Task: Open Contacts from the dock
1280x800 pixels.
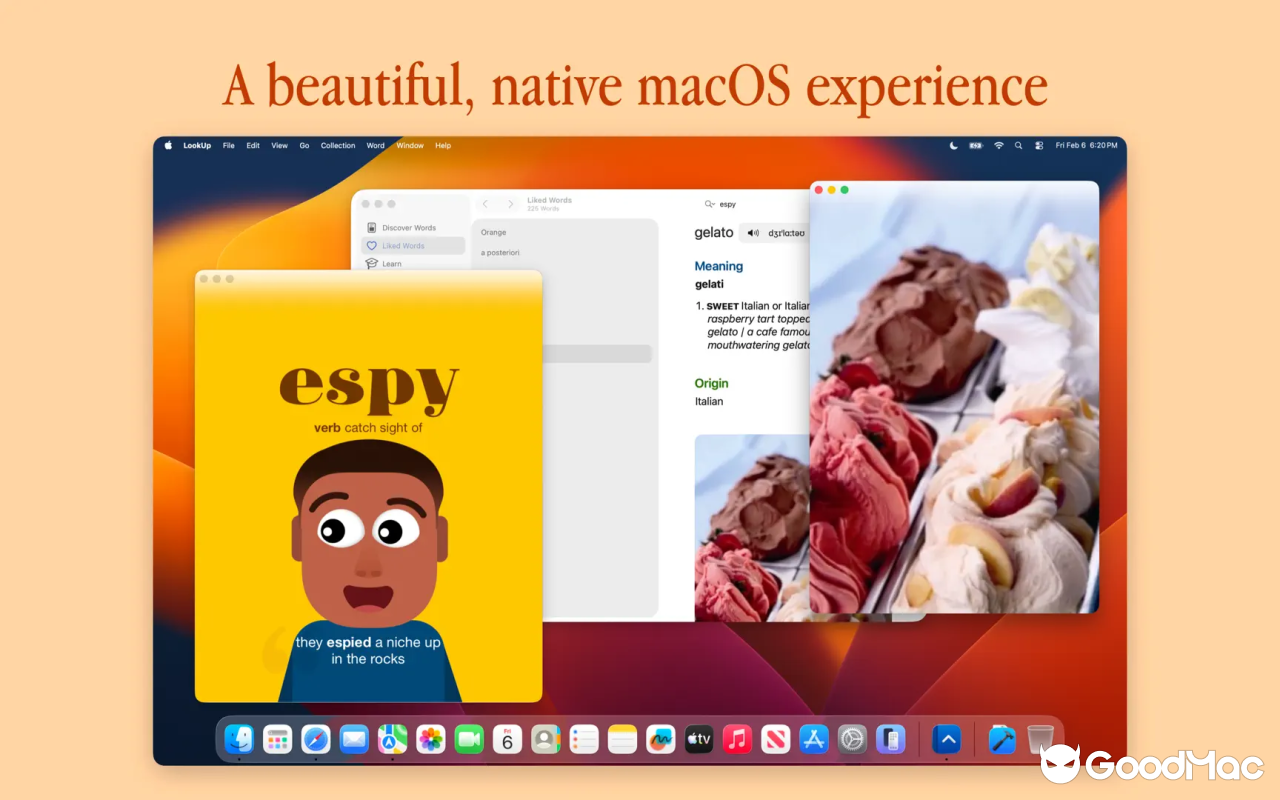Action: (x=545, y=739)
